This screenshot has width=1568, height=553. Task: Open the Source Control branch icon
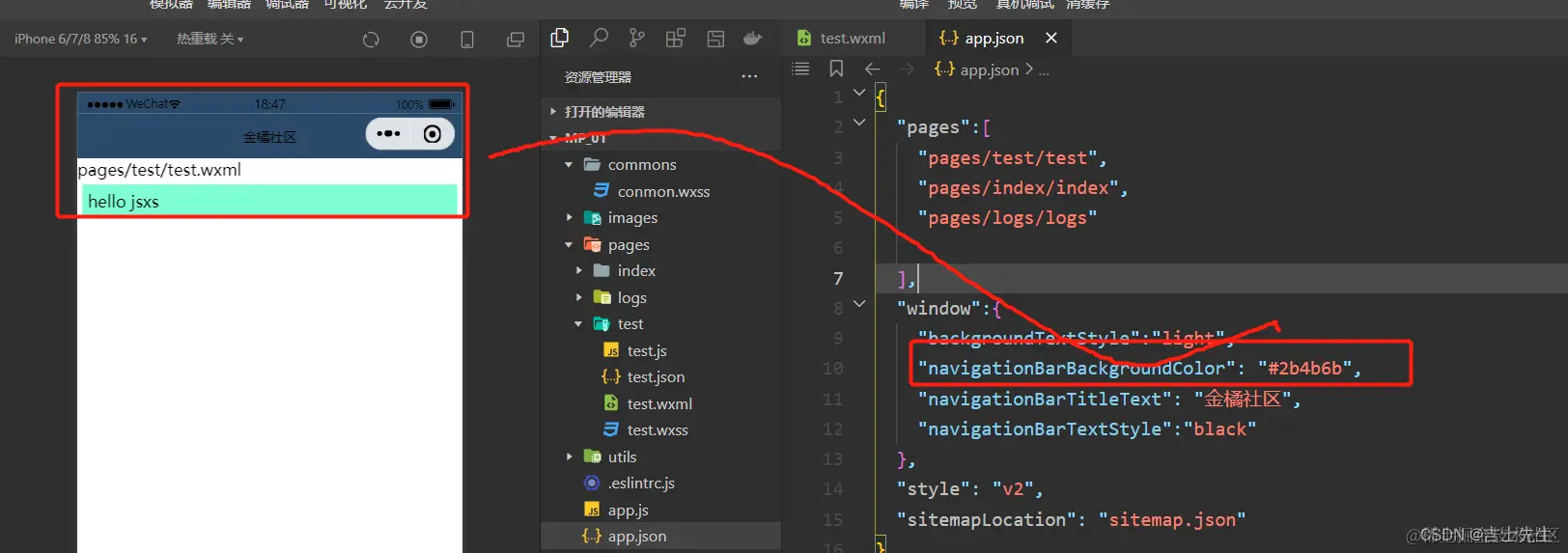click(636, 38)
